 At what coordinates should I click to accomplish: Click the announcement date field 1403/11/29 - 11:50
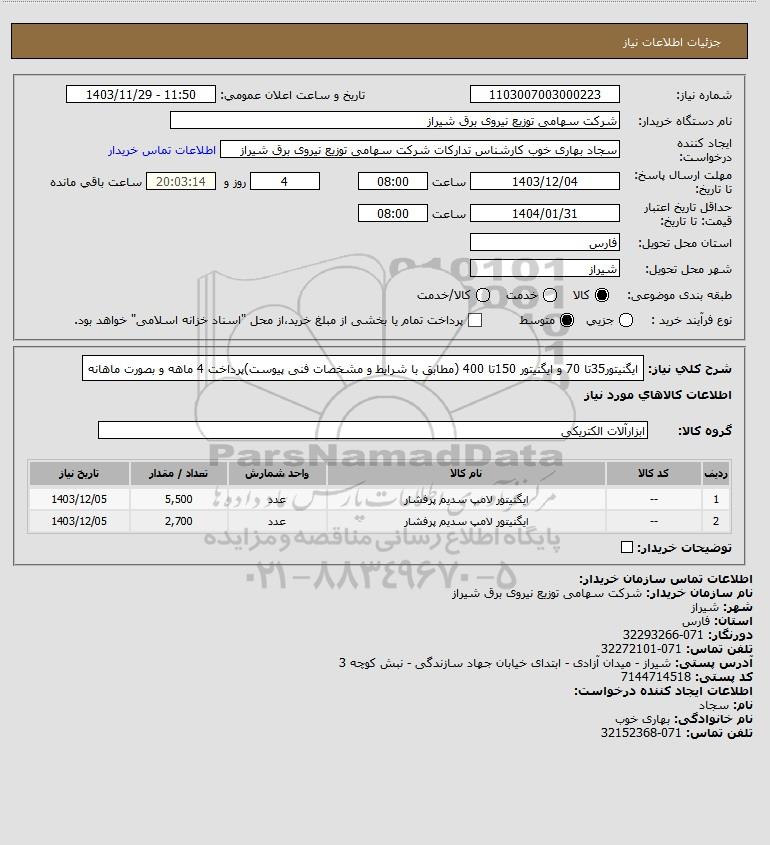click(141, 94)
